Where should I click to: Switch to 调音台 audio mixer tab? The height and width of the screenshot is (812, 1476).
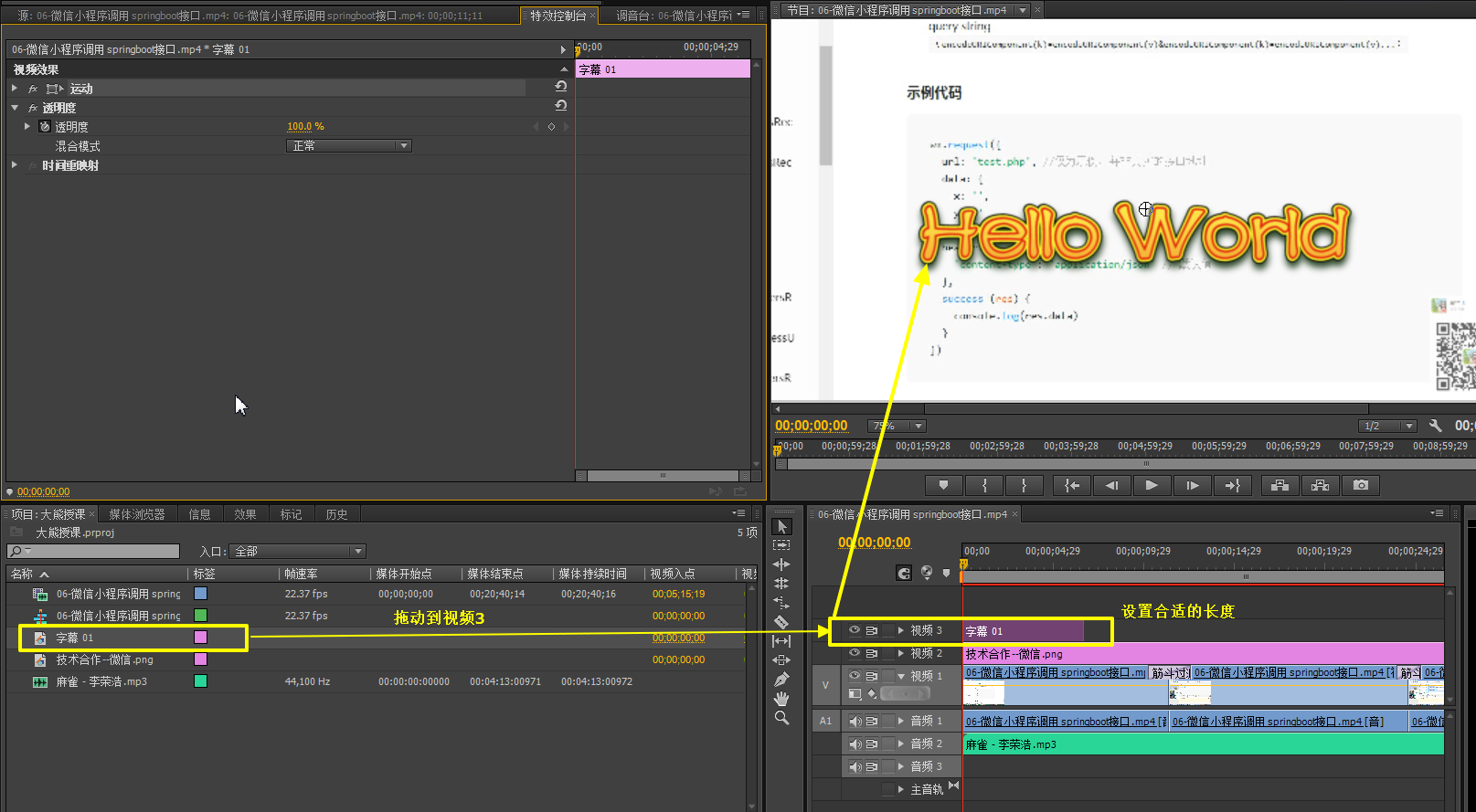pos(673,16)
